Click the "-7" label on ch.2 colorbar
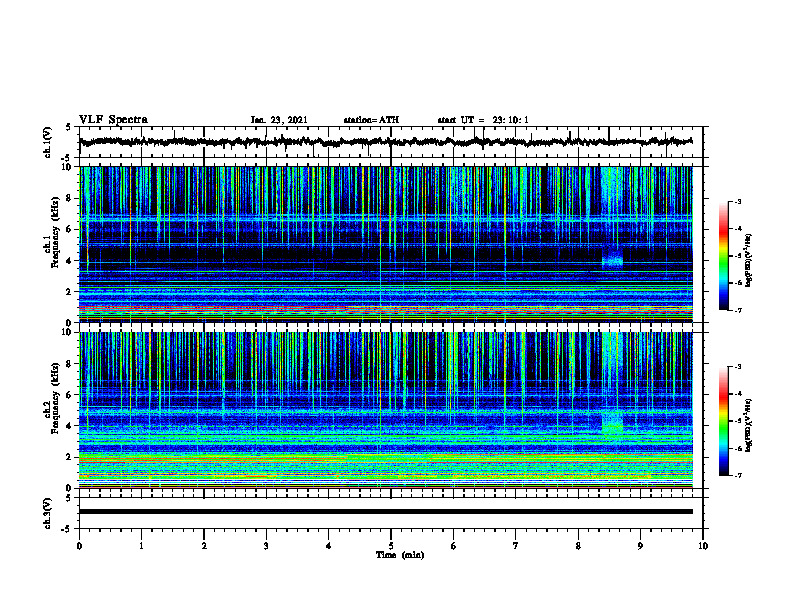The height and width of the screenshot is (612, 792). [x=738, y=475]
